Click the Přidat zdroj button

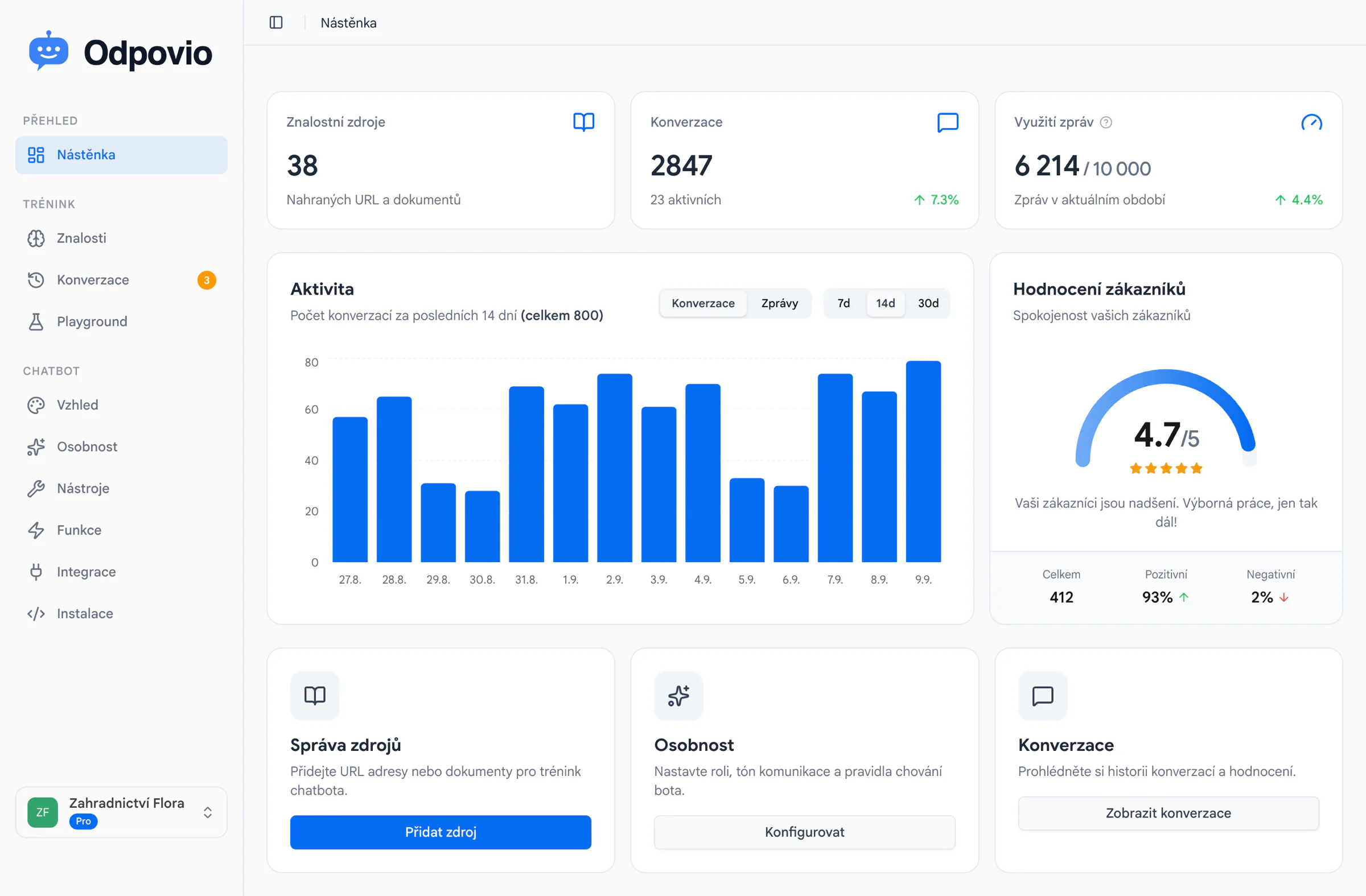[x=441, y=832]
